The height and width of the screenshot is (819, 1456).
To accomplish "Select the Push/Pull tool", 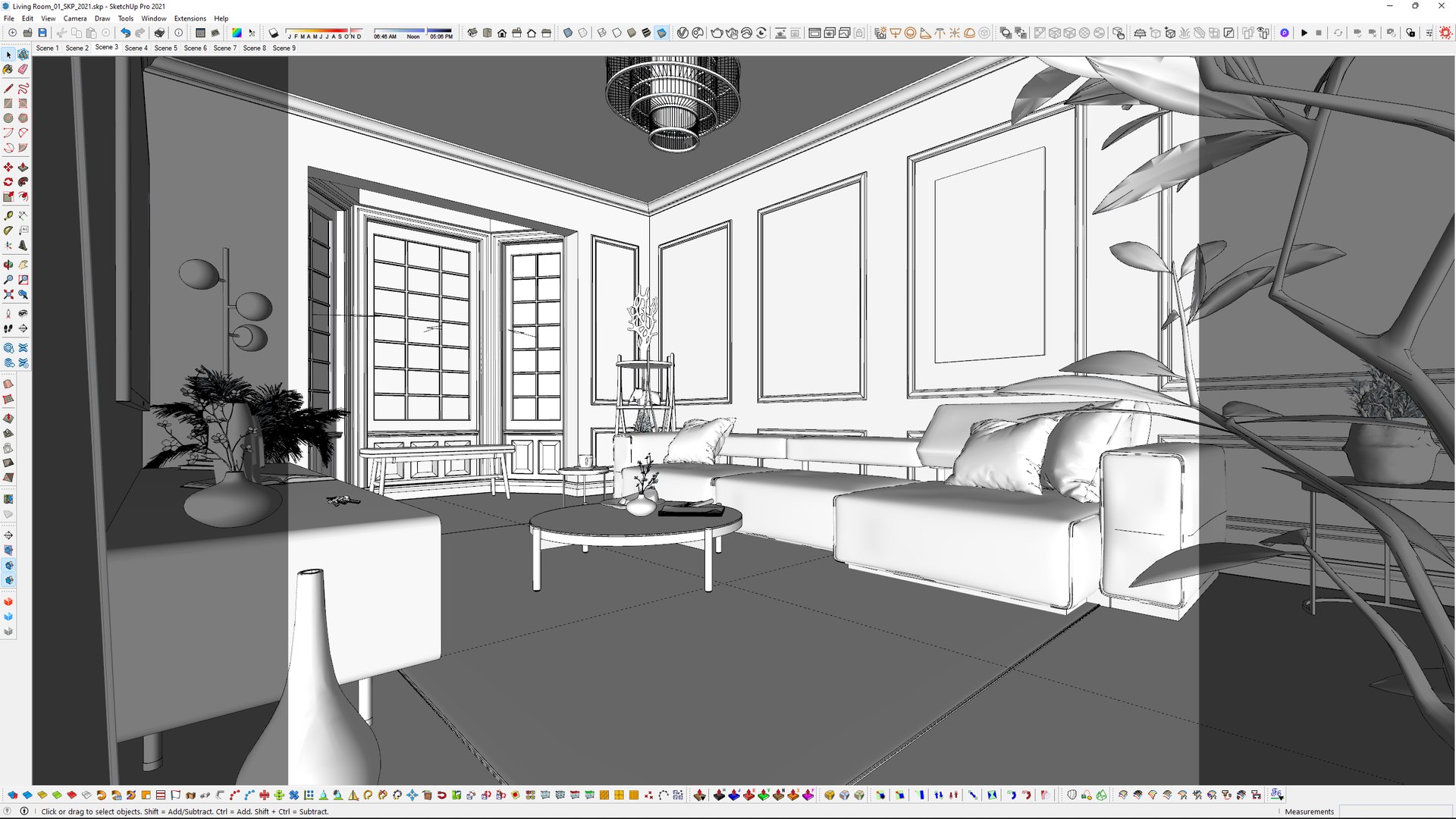I will 23,167.
